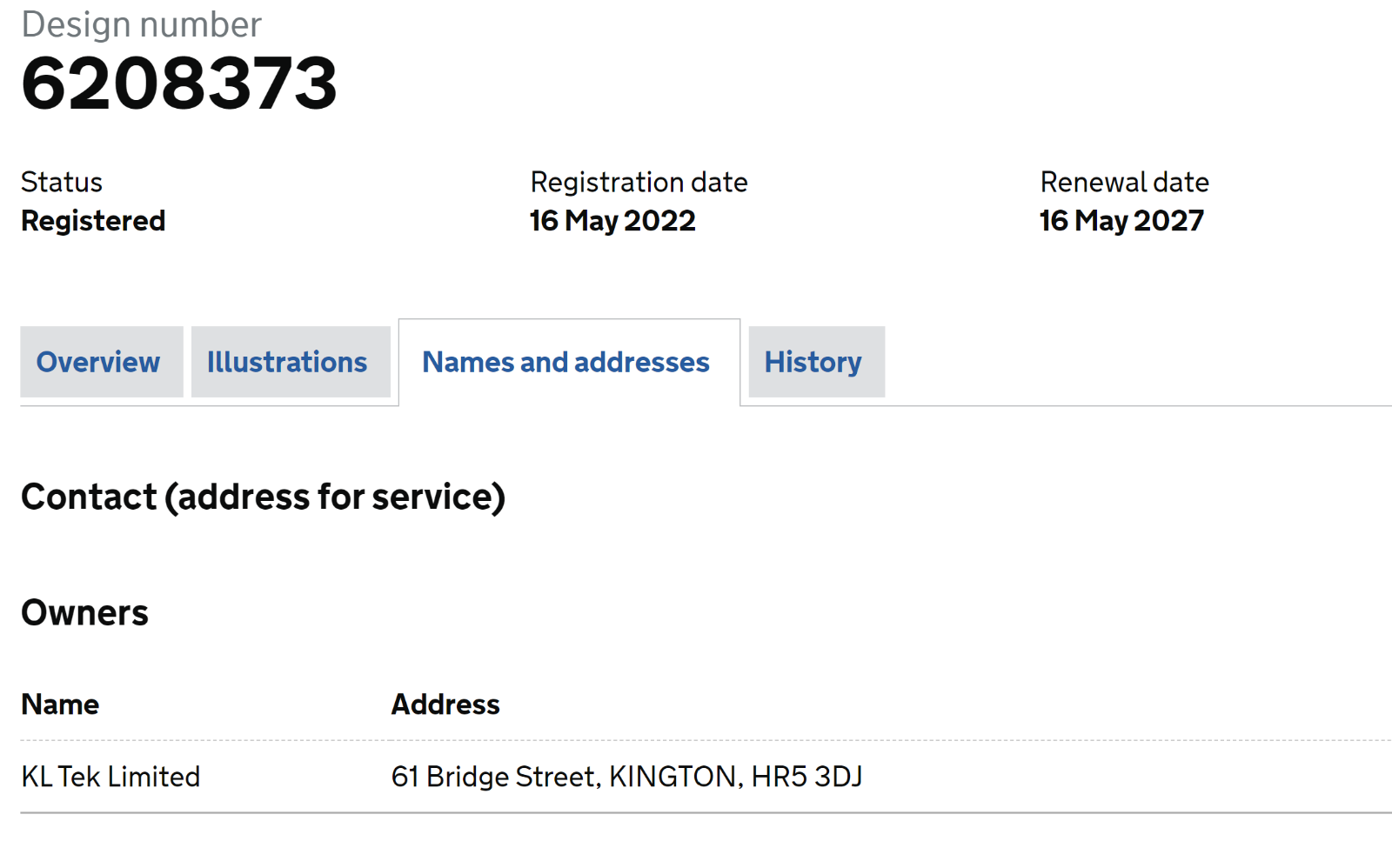The height and width of the screenshot is (868, 1392).
Task: Click the Owners heading
Action: point(84,613)
